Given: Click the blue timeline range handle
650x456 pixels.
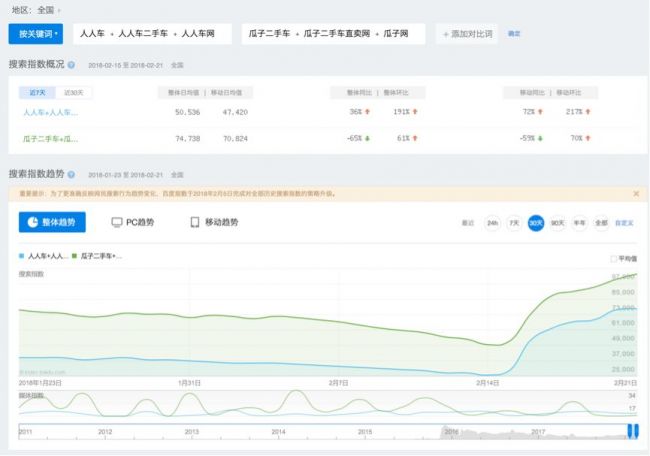Looking at the screenshot, I should pyautogui.click(x=633, y=431).
